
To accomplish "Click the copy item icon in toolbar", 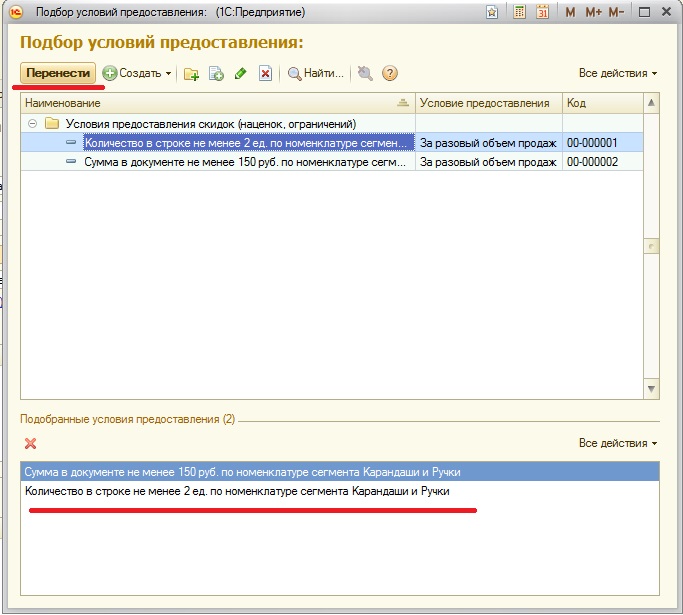I will click(x=216, y=73).
